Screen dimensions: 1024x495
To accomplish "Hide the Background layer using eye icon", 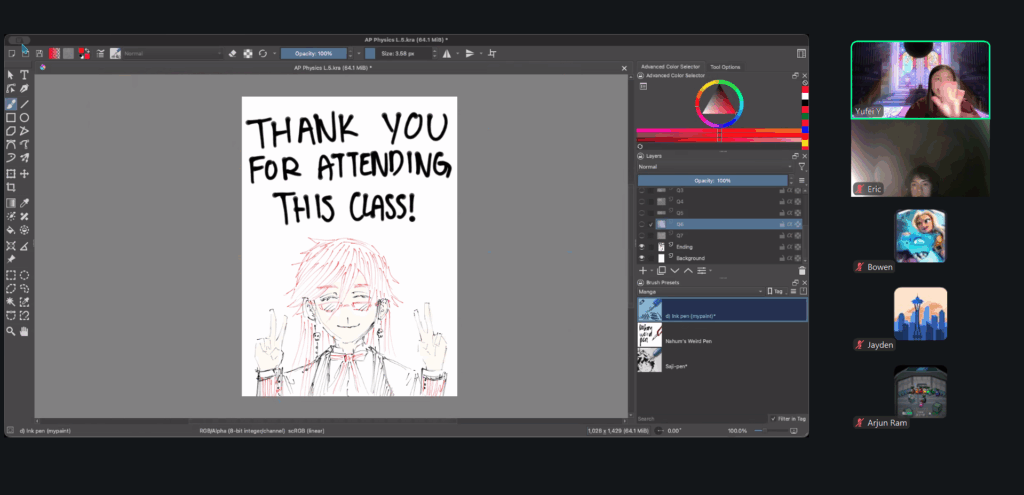I will click(x=642, y=258).
